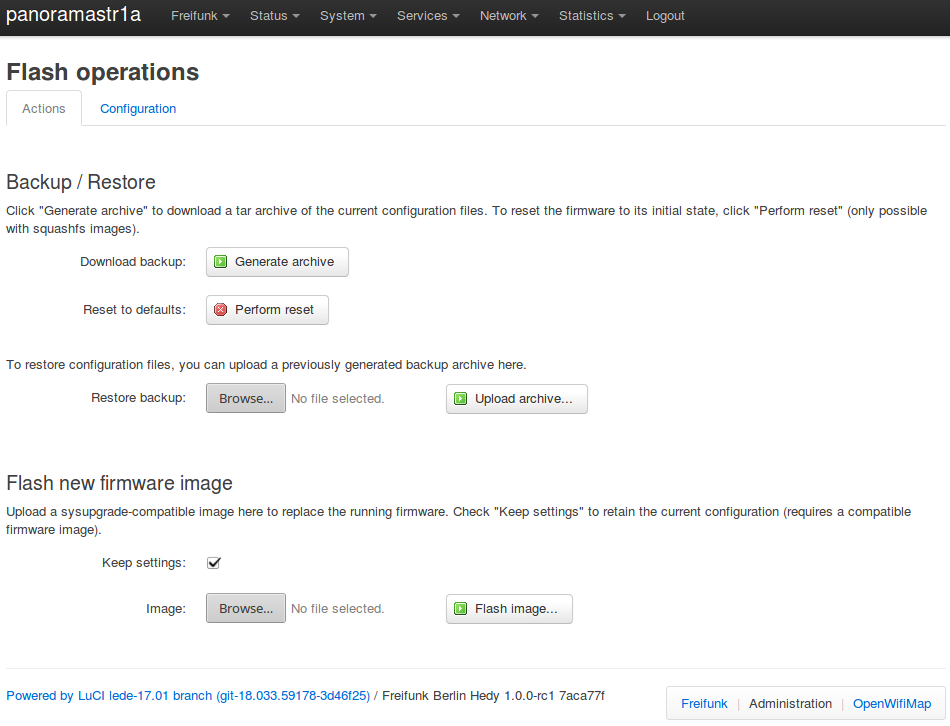Browse for a restore backup file
Image resolution: width=950 pixels, height=726 pixels.
pos(246,399)
